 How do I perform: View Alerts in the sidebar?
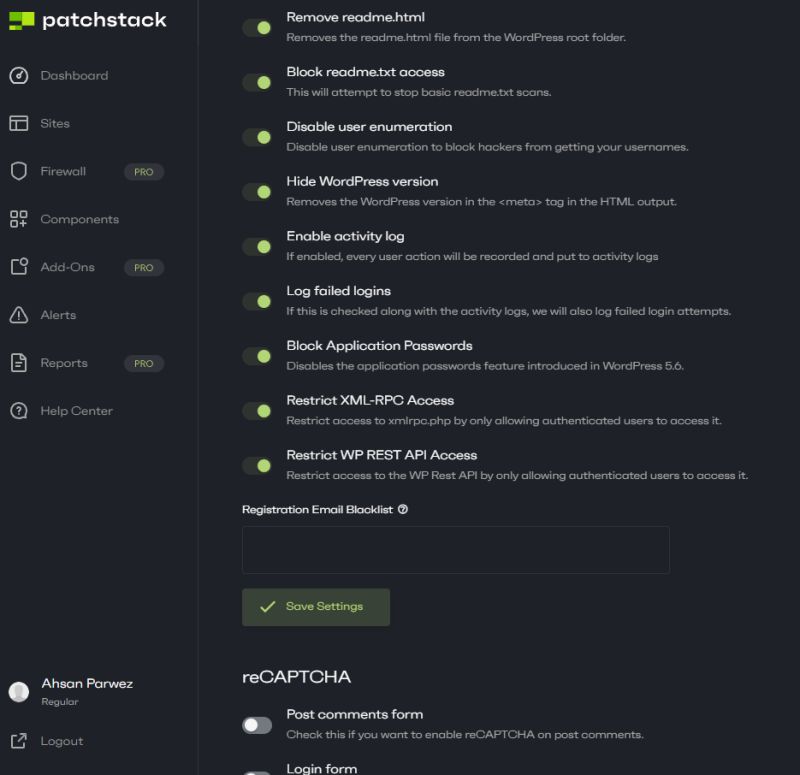tap(57, 315)
